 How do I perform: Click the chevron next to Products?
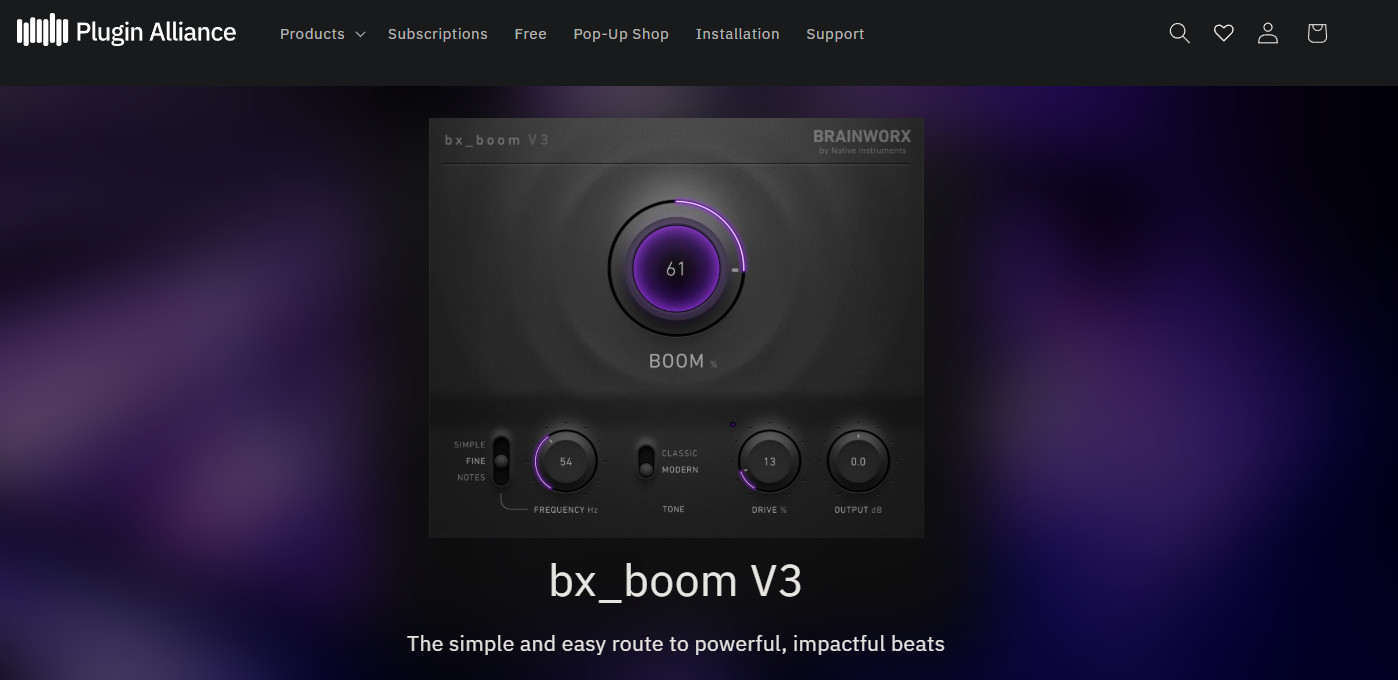tap(360, 34)
